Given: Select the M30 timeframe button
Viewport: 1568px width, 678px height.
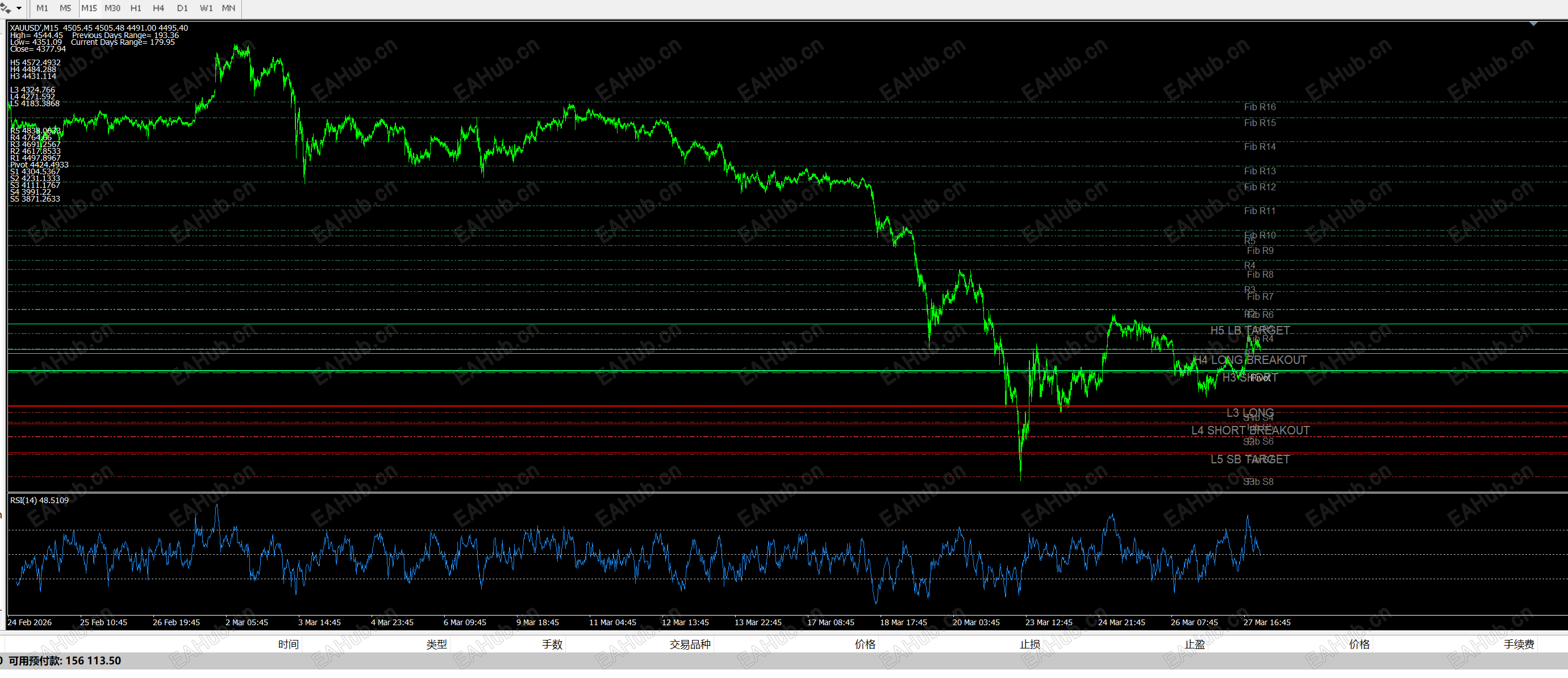Looking at the screenshot, I should (x=112, y=8).
